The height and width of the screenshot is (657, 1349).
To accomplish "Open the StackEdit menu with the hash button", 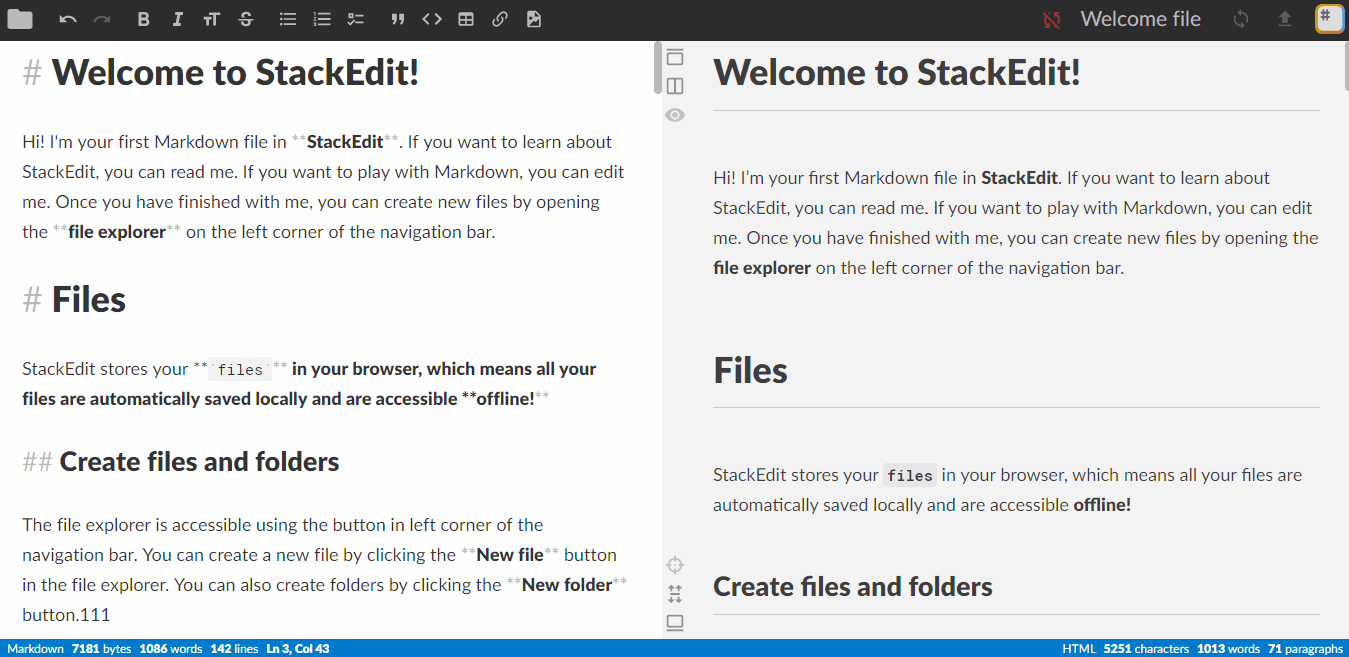I will pos(1329,18).
